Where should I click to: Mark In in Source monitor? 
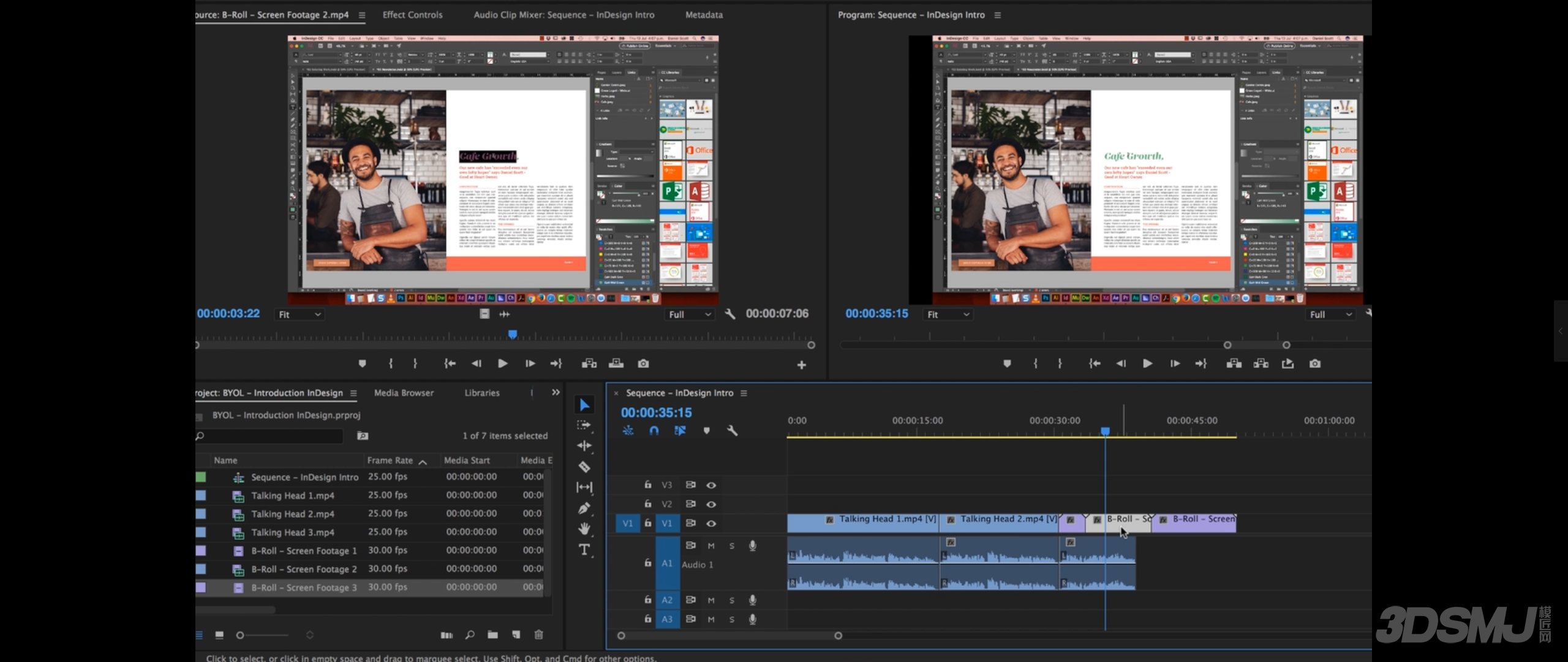(x=391, y=363)
